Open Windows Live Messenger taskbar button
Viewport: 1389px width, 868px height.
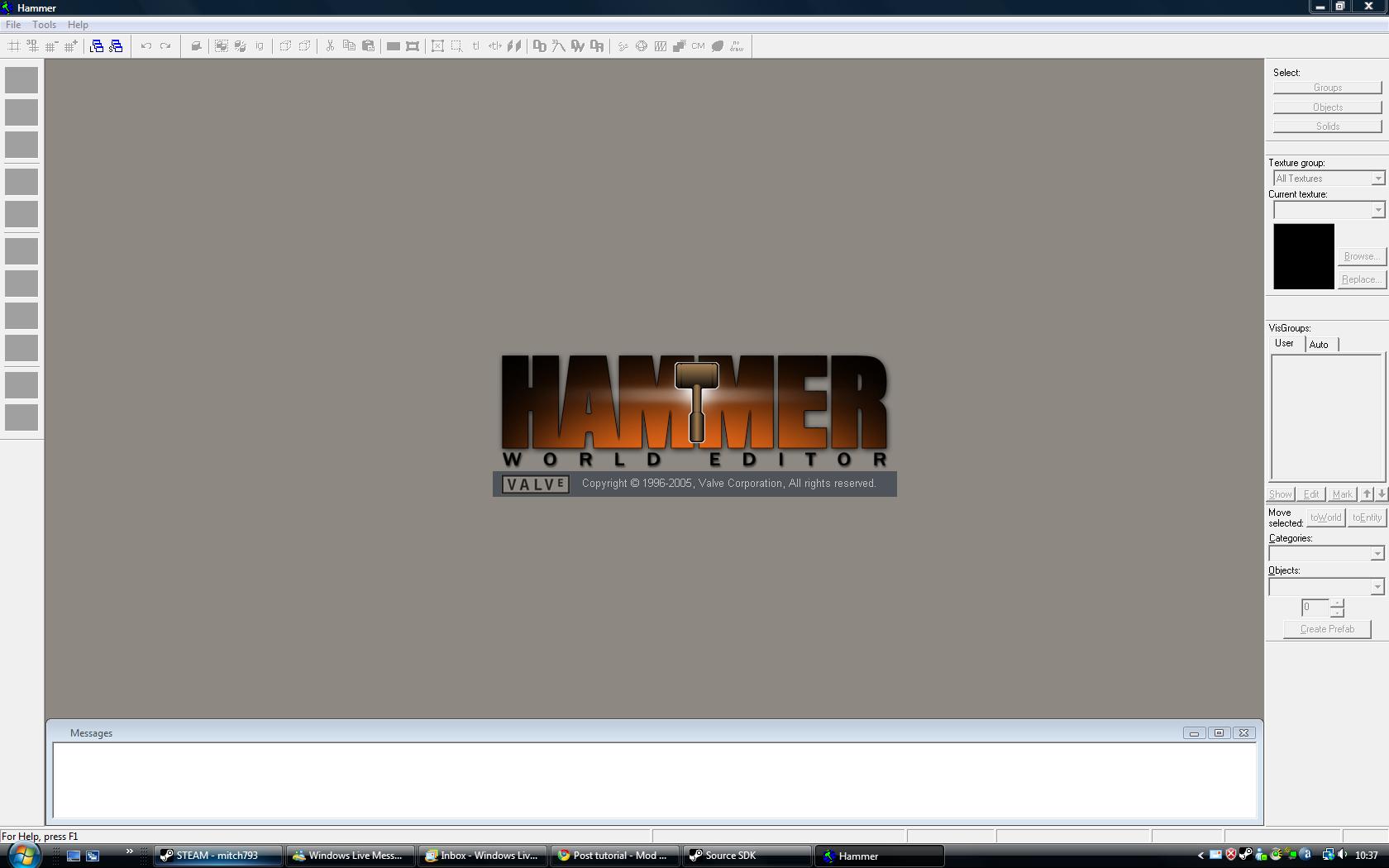(351, 856)
